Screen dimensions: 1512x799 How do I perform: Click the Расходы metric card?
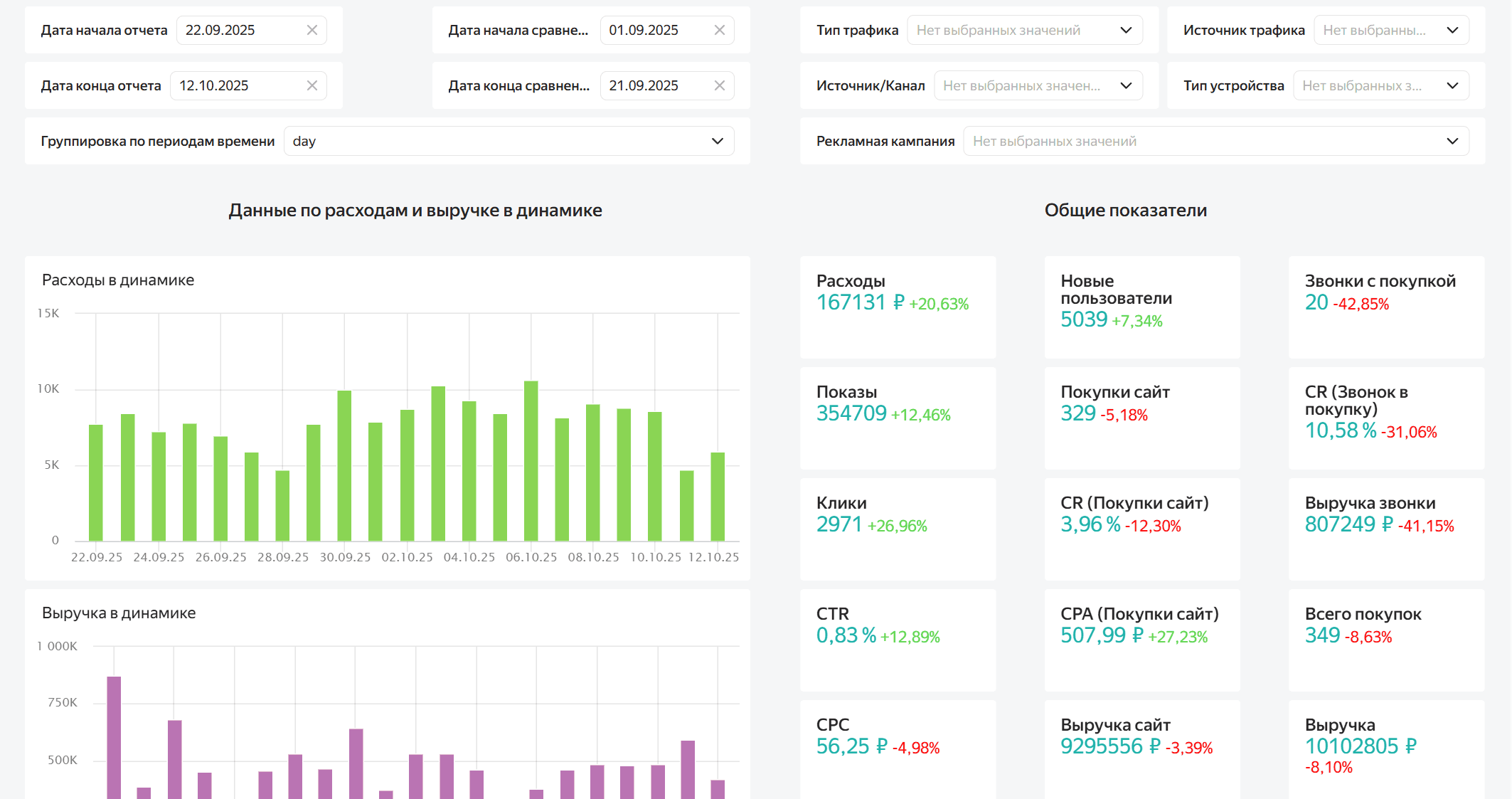(x=898, y=307)
